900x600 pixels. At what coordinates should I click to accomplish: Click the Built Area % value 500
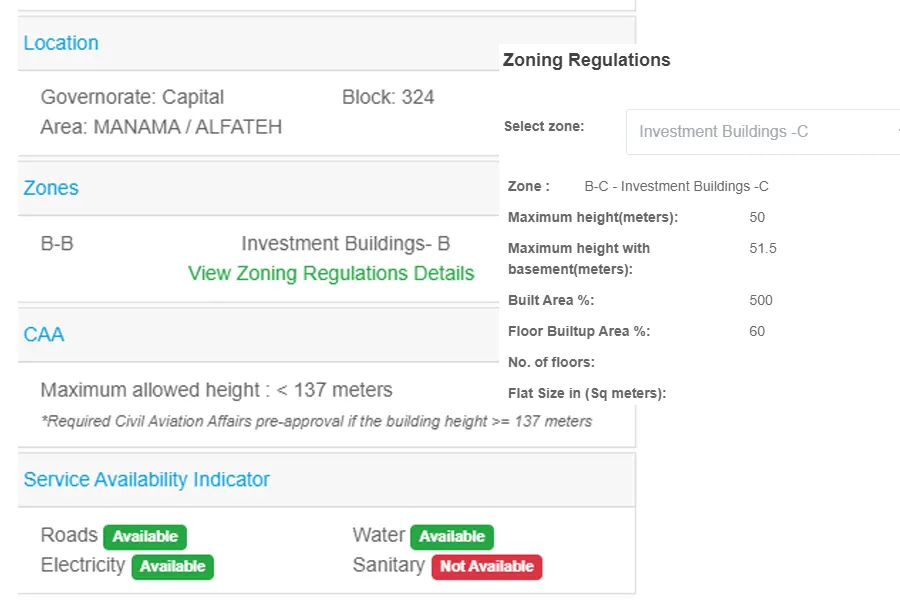(761, 300)
